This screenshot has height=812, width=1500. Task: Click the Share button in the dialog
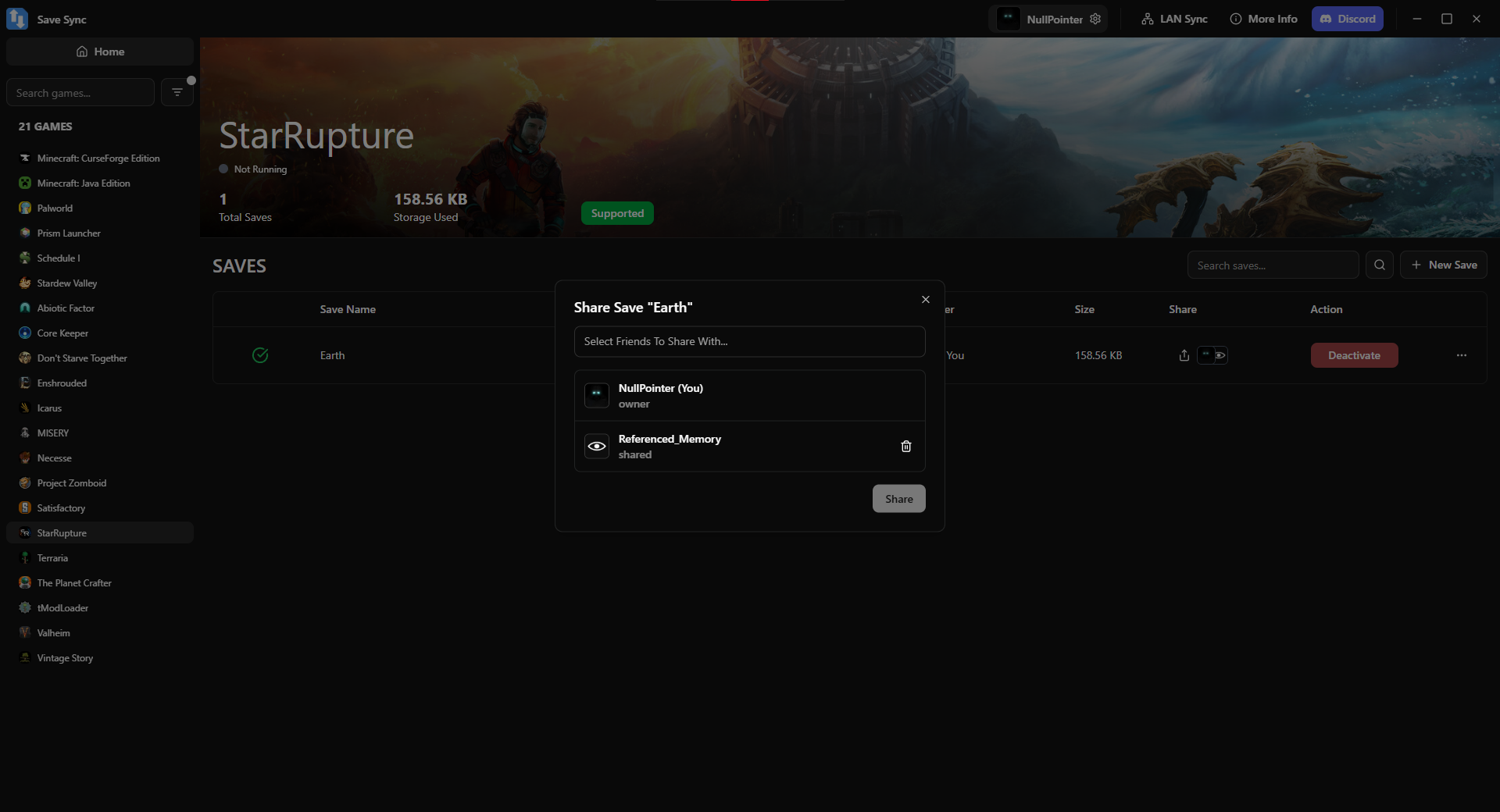point(899,499)
